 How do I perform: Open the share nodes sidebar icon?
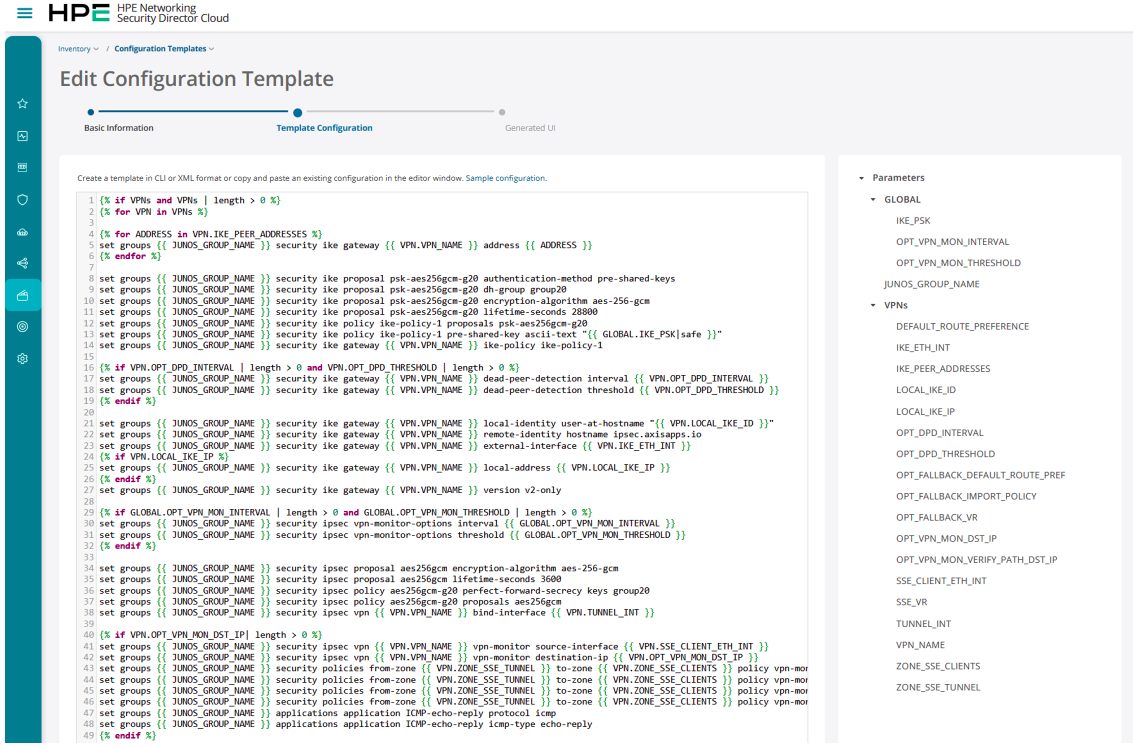click(x=22, y=263)
